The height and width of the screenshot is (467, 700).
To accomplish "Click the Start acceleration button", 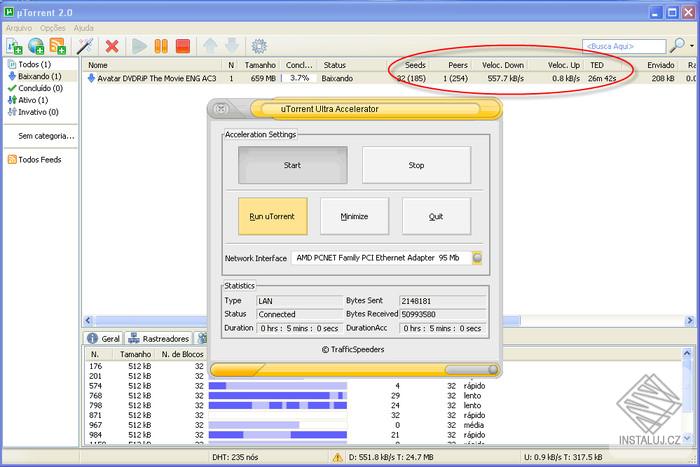I will tap(292, 165).
